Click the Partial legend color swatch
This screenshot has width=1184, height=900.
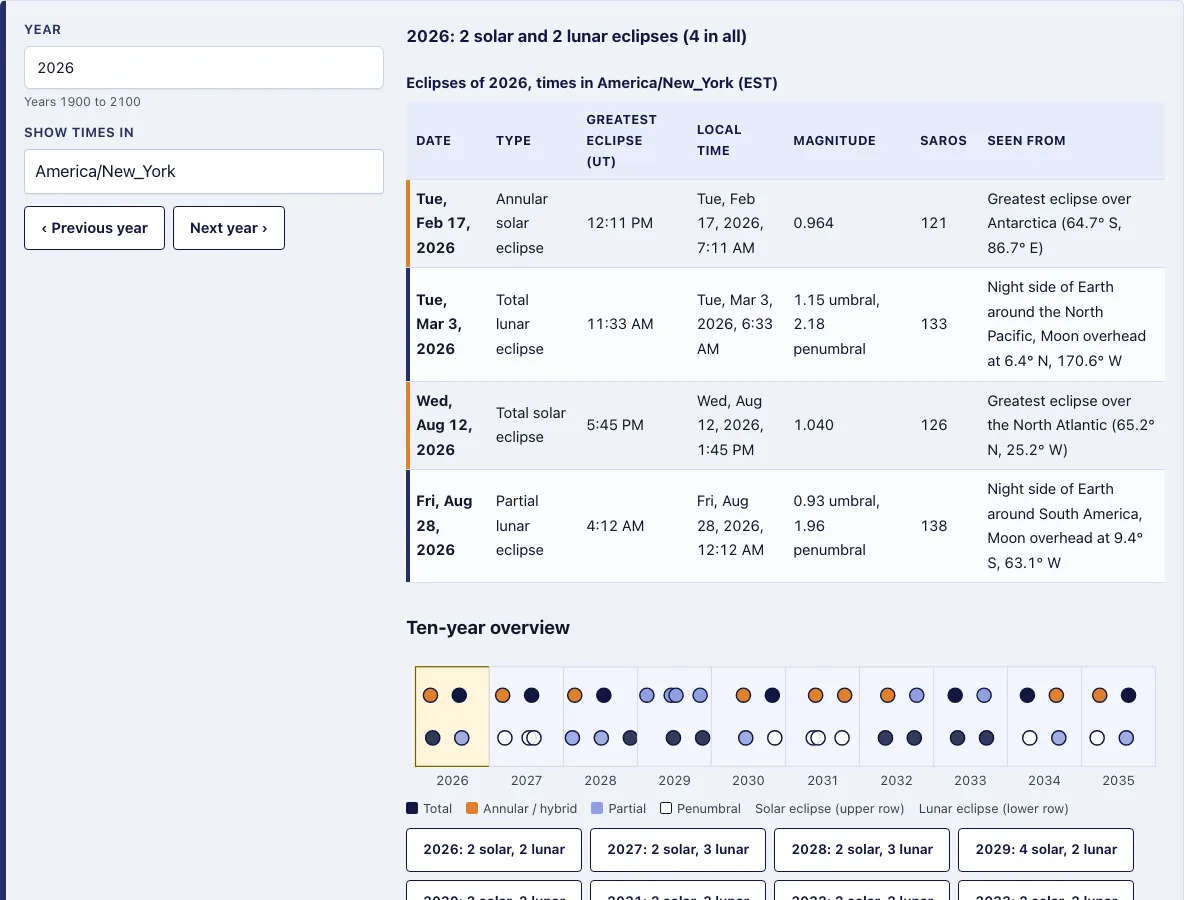pyautogui.click(x=597, y=808)
